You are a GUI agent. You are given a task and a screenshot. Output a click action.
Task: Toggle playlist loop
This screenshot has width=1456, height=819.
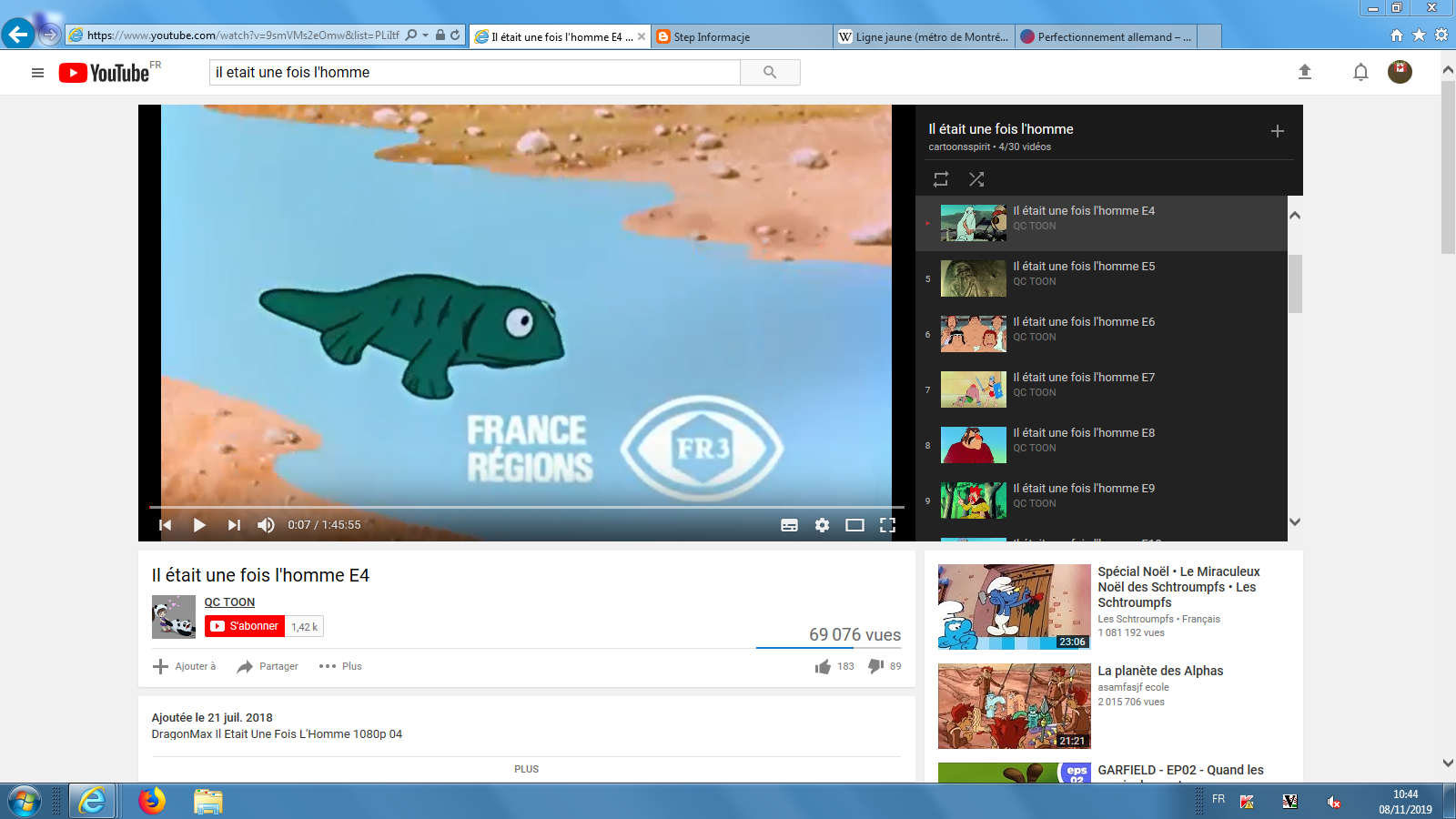[941, 179]
